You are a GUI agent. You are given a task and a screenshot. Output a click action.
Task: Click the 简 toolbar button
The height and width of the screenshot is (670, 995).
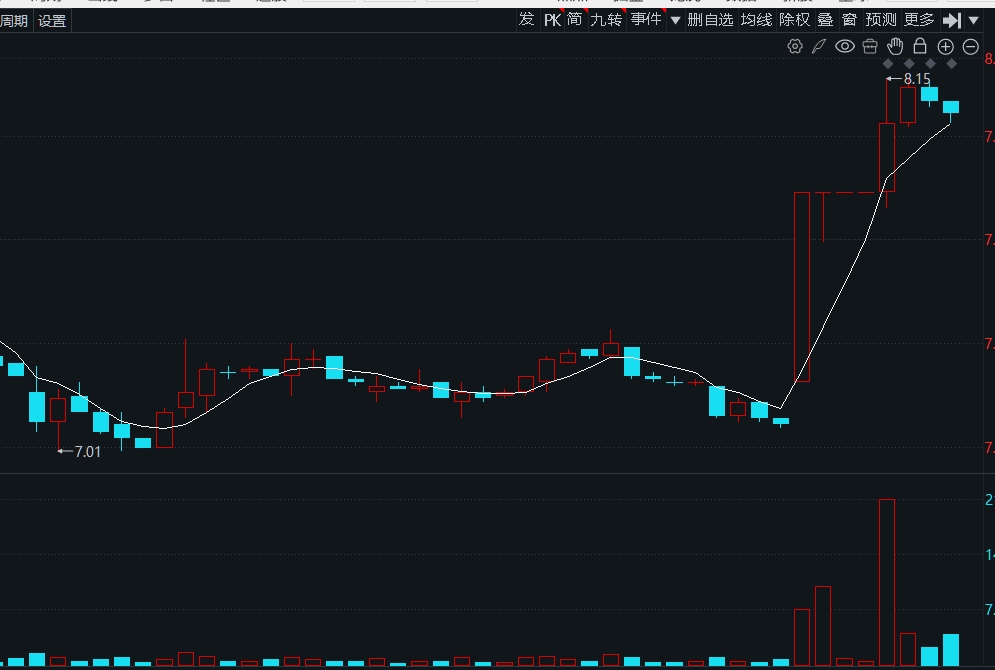point(575,20)
